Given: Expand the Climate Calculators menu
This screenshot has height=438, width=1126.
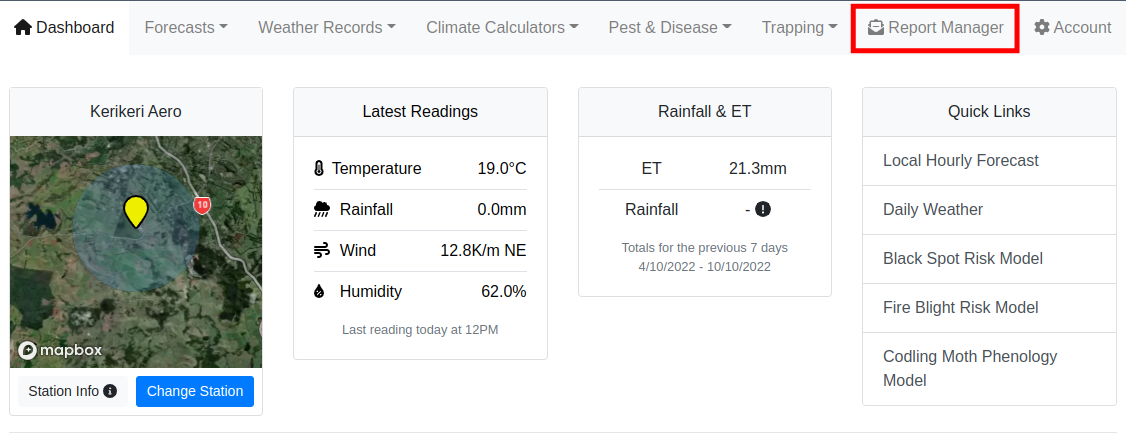Looking at the screenshot, I should pos(502,27).
